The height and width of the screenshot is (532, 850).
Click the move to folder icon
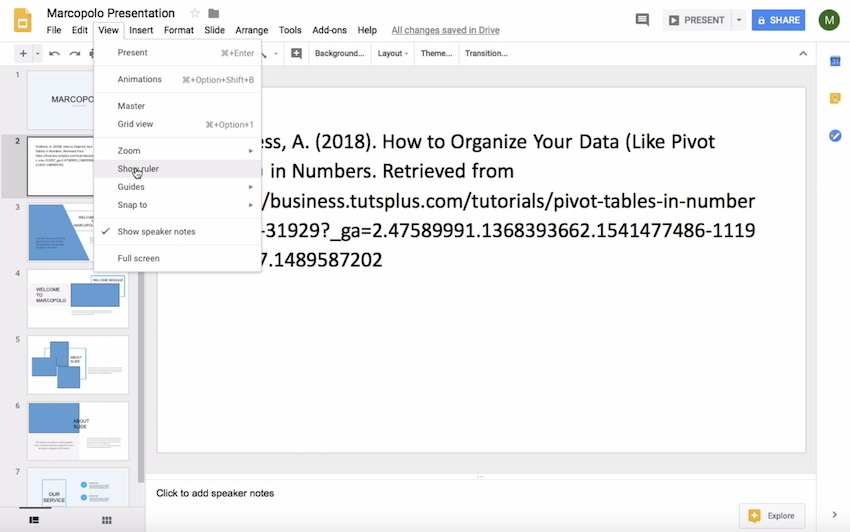tap(213, 13)
